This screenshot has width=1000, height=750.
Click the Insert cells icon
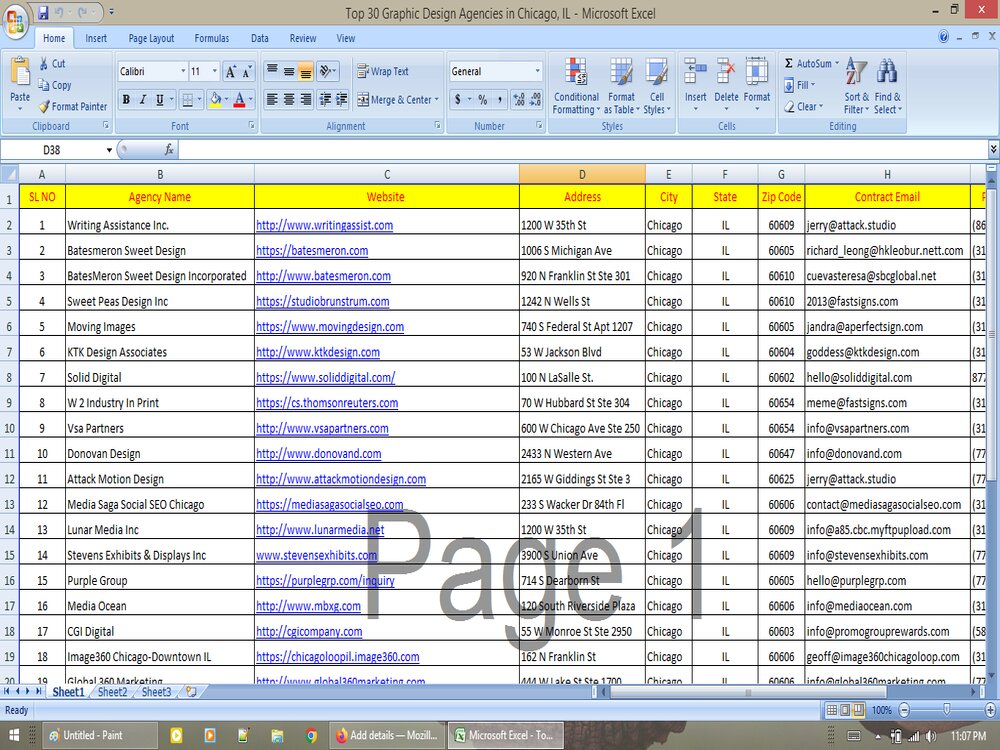point(695,71)
